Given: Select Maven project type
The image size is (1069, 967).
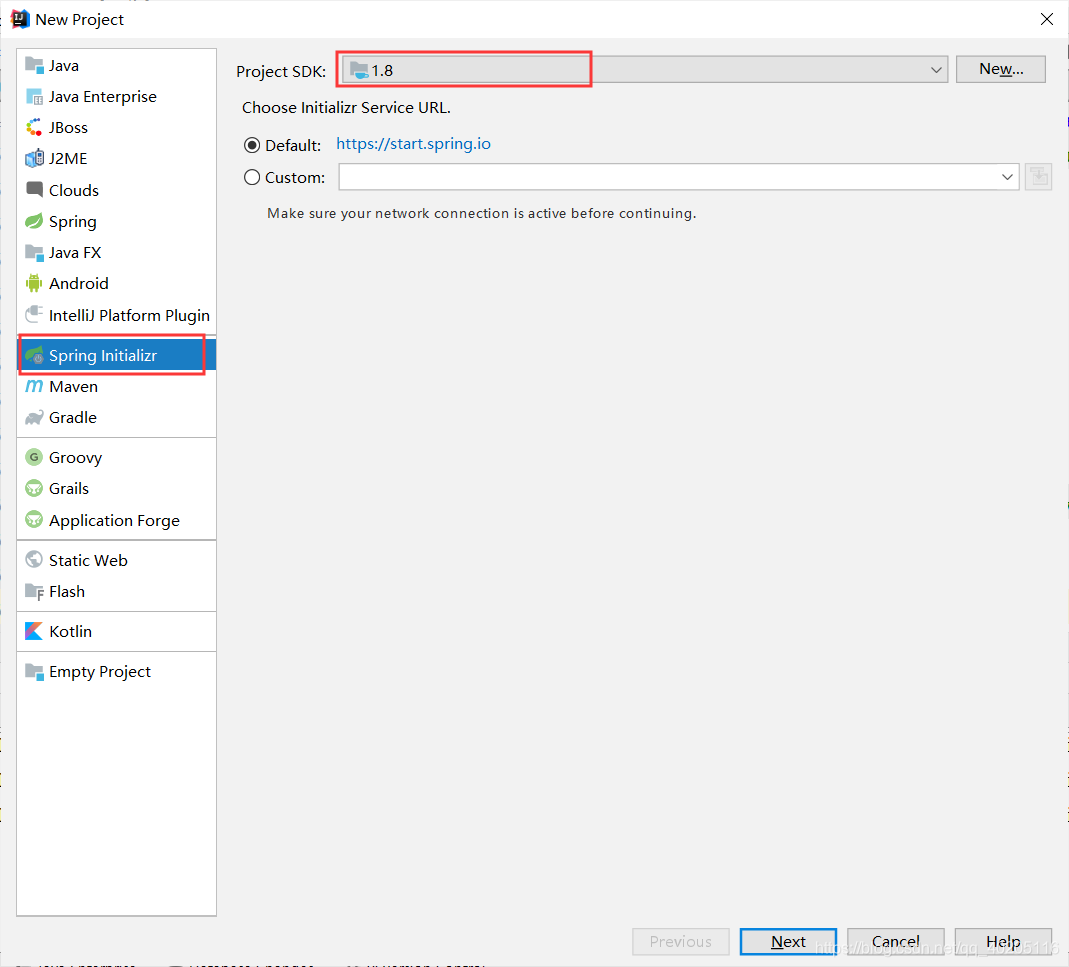Looking at the screenshot, I should click(x=74, y=387).
